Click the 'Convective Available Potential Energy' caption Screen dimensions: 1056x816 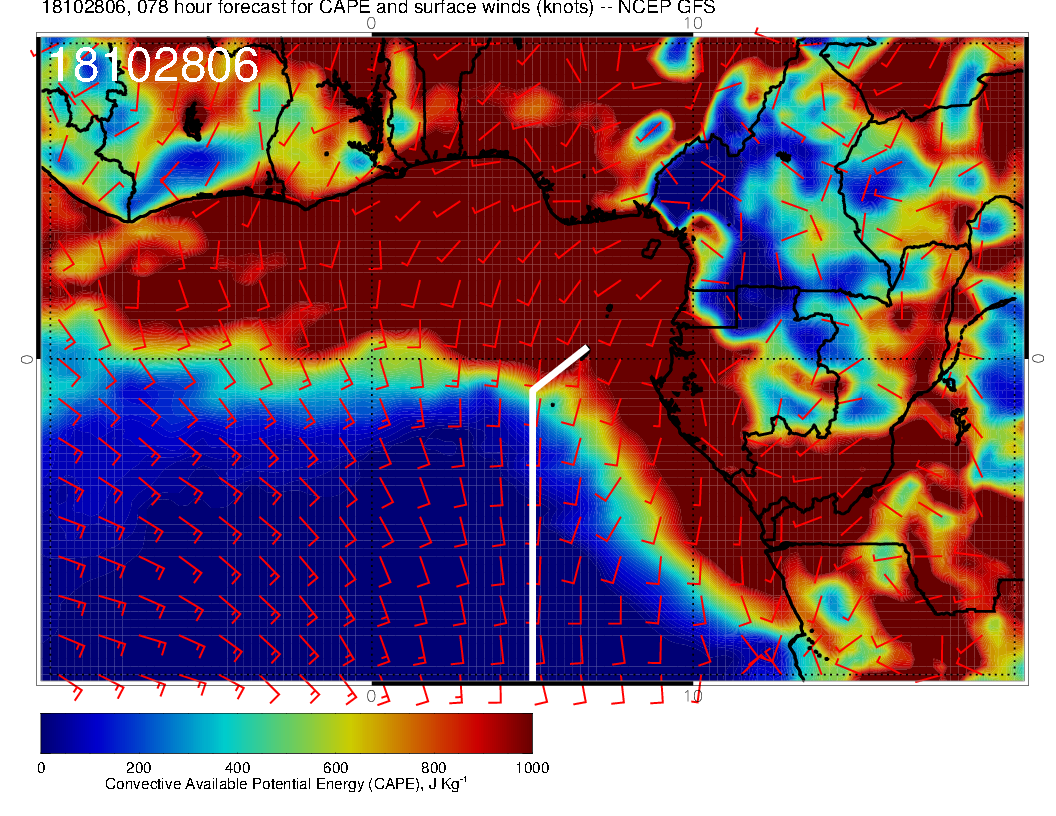coord(286,784)
